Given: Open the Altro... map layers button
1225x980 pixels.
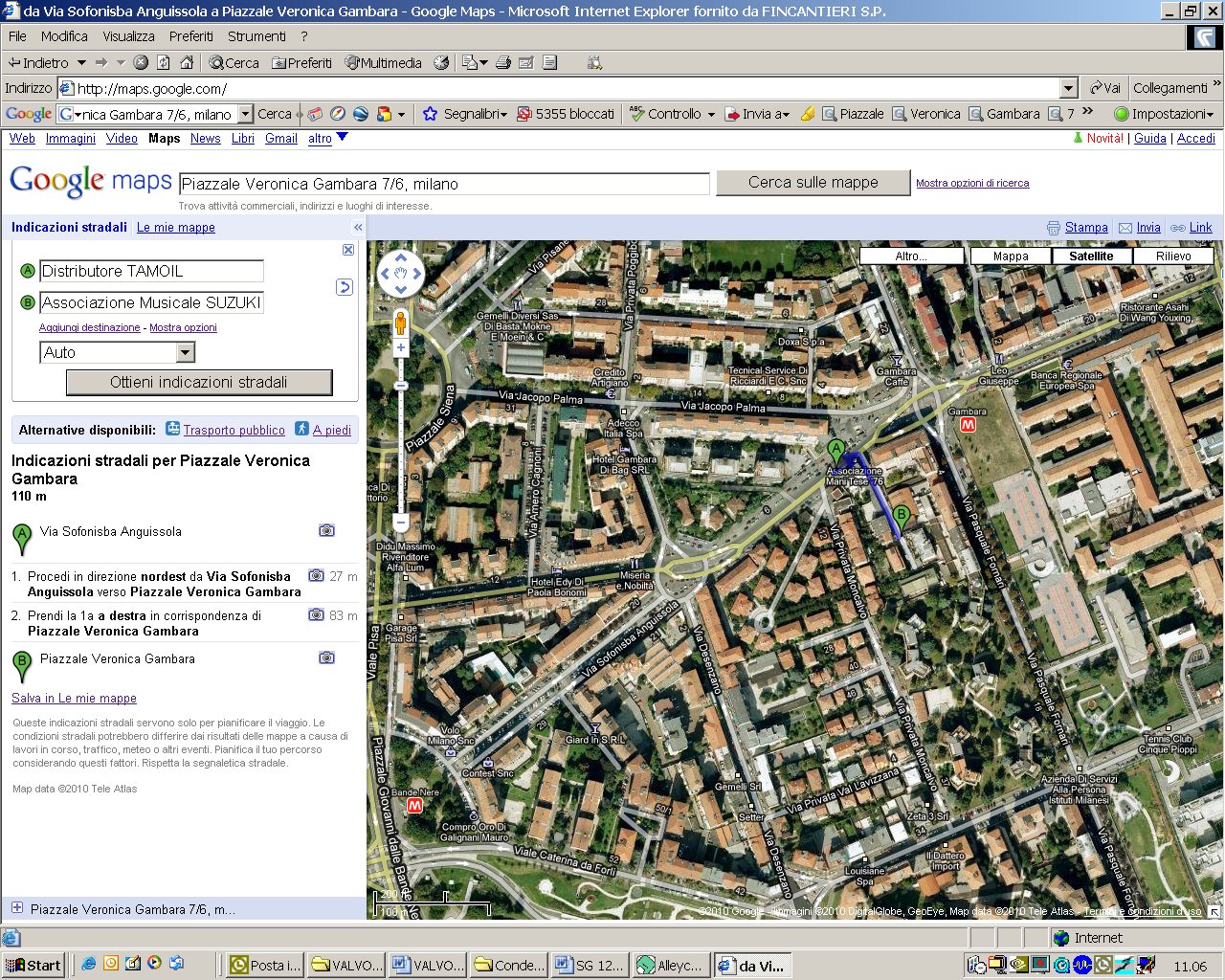Looking at the screenshot, I should pos(912,256).
